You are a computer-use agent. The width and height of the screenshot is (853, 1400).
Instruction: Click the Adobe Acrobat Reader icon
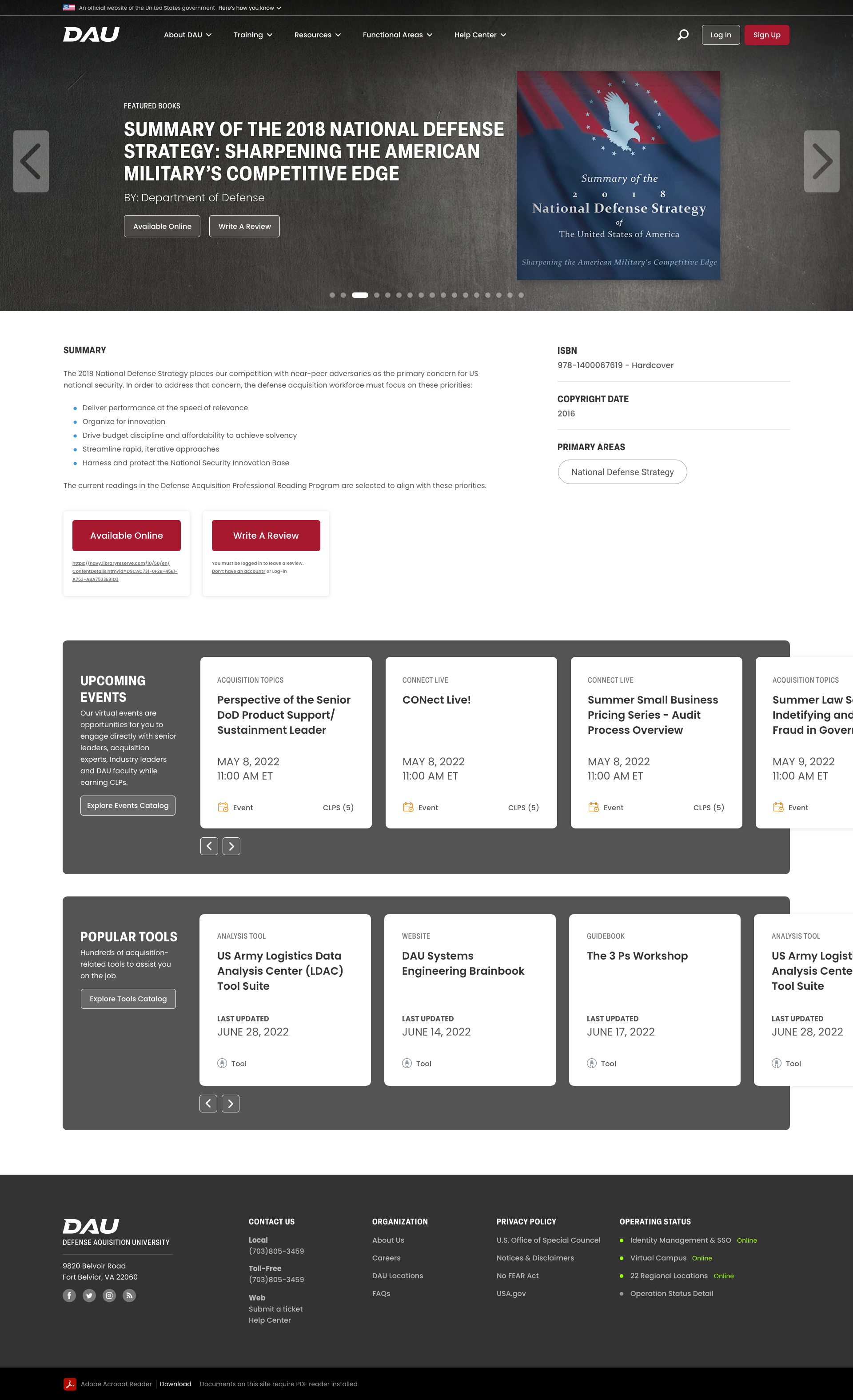69,1384
